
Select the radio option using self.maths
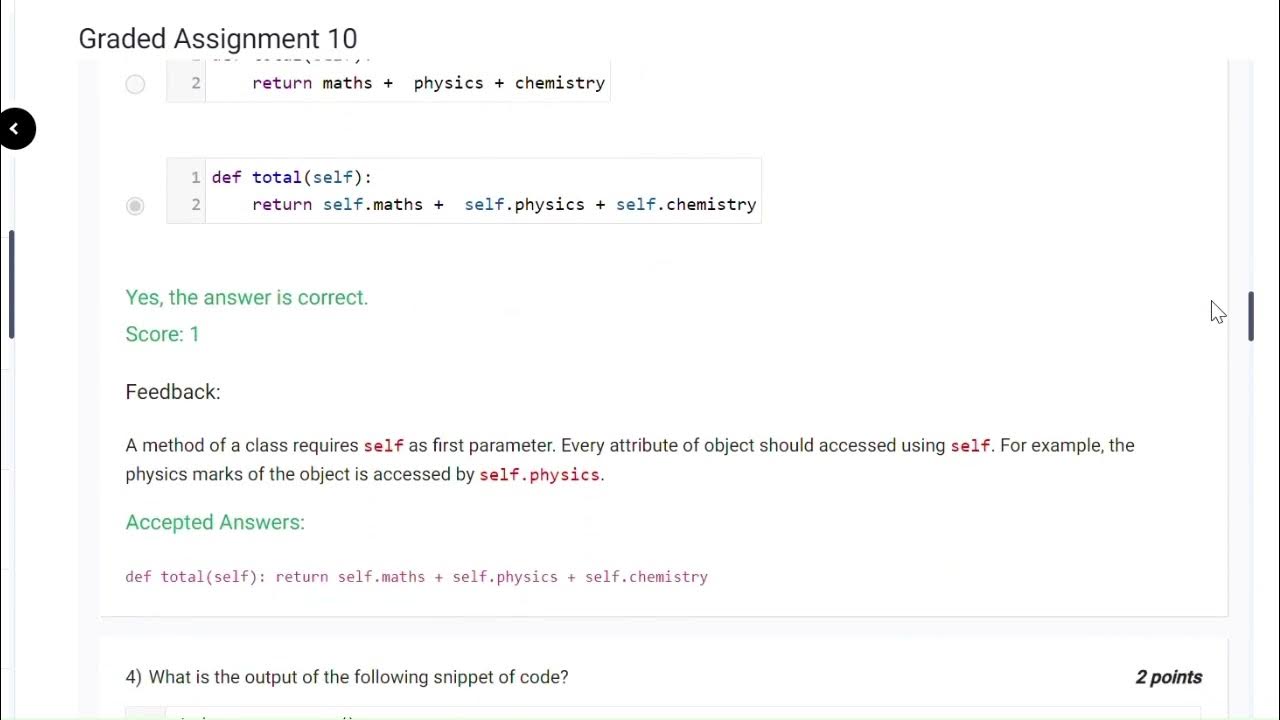pyautogui.click(x=135, y=205)
